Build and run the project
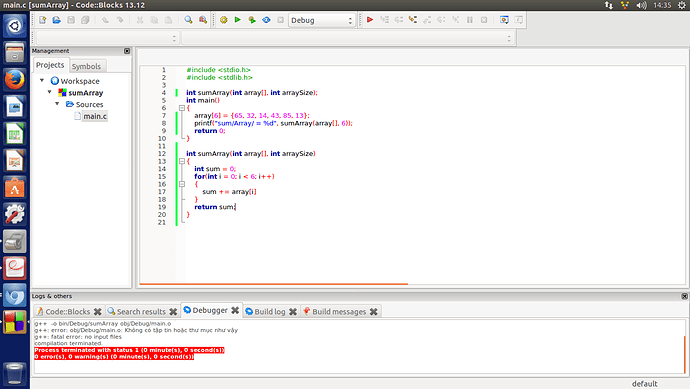The image size is (690, 389). pyautogui.click(x=252, y=20)
